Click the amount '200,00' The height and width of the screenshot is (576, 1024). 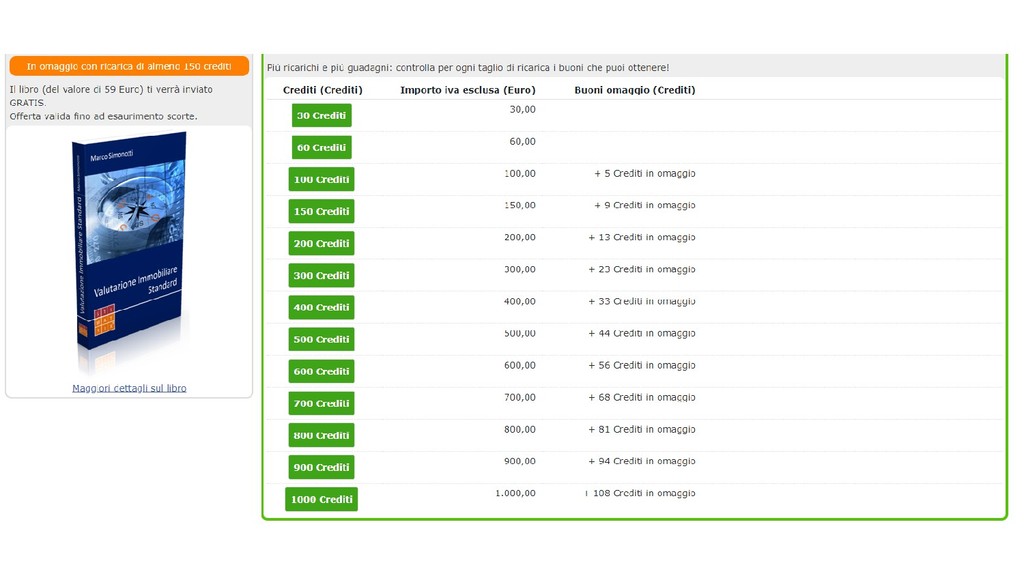pyautogui.click(x=520, y=237)
